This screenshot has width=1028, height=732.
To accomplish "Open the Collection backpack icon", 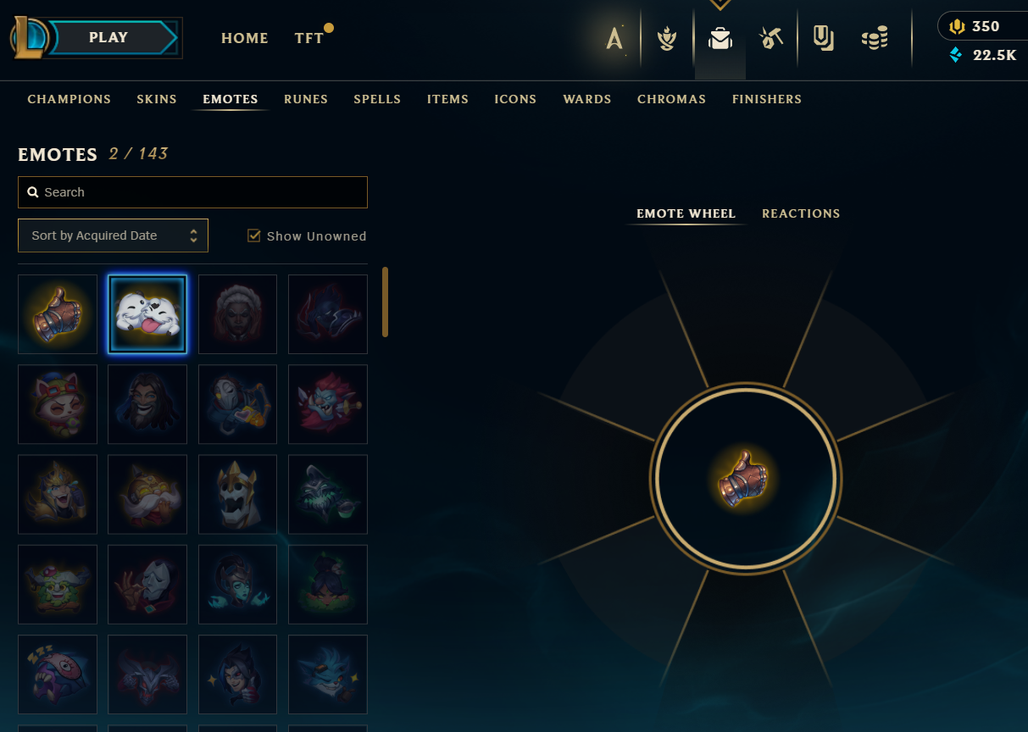I will coord(720,38).
